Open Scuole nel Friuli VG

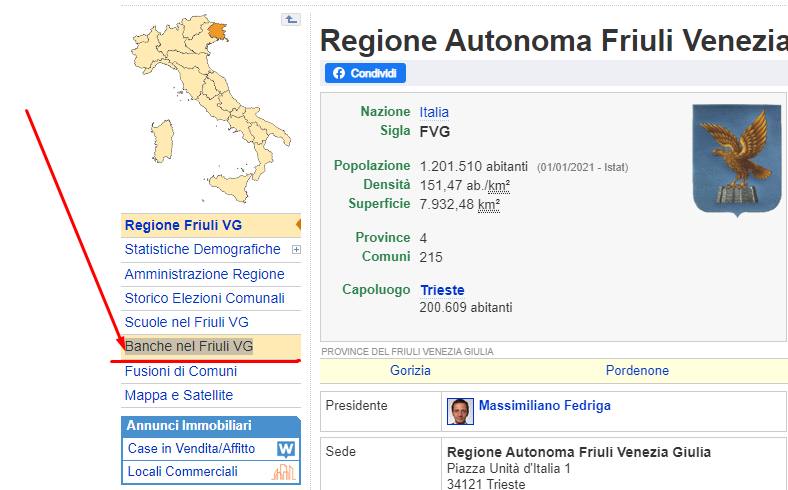(x=186, y=322)
